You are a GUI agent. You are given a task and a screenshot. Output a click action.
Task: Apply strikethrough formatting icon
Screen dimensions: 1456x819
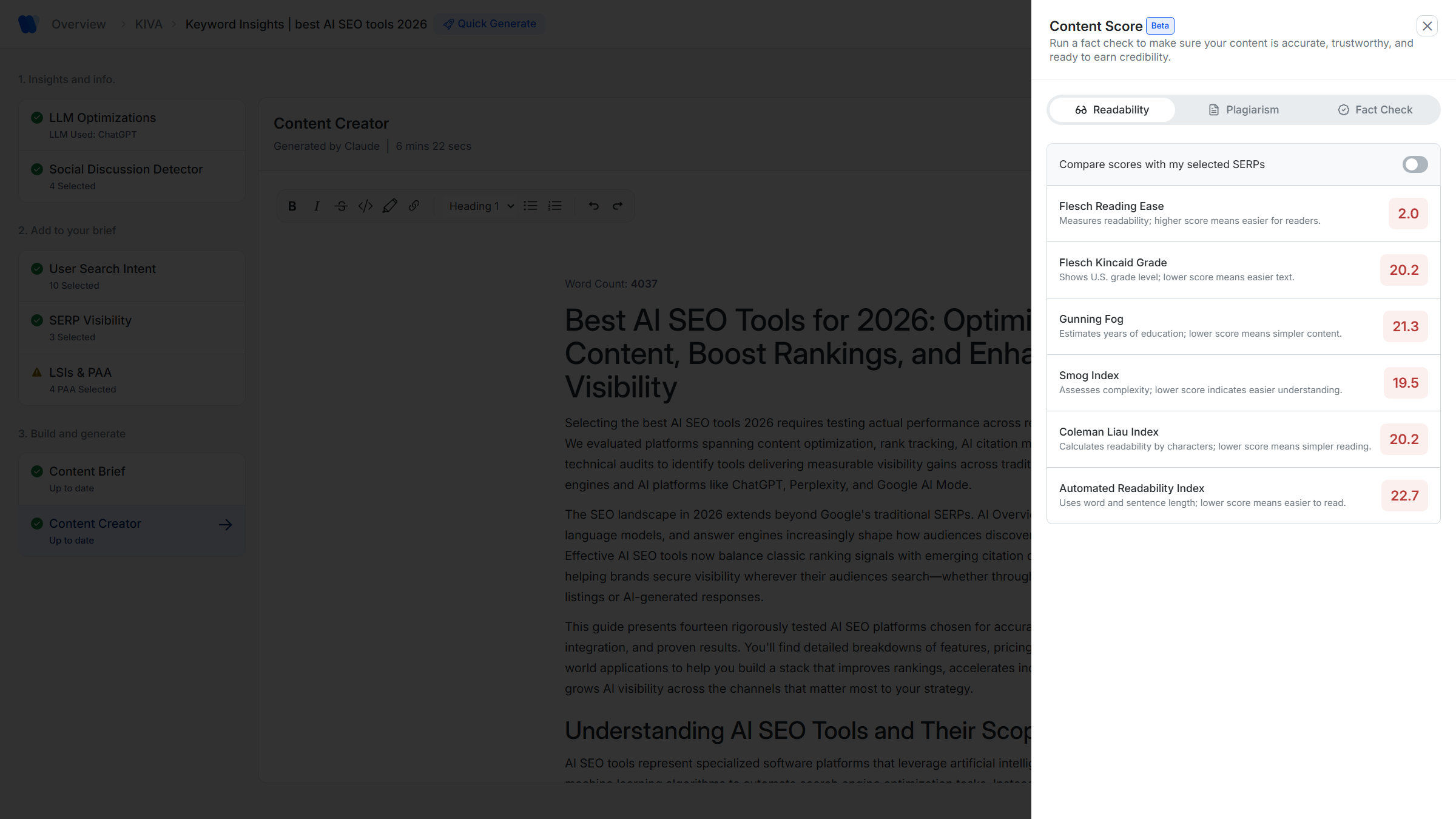(341, 206)
